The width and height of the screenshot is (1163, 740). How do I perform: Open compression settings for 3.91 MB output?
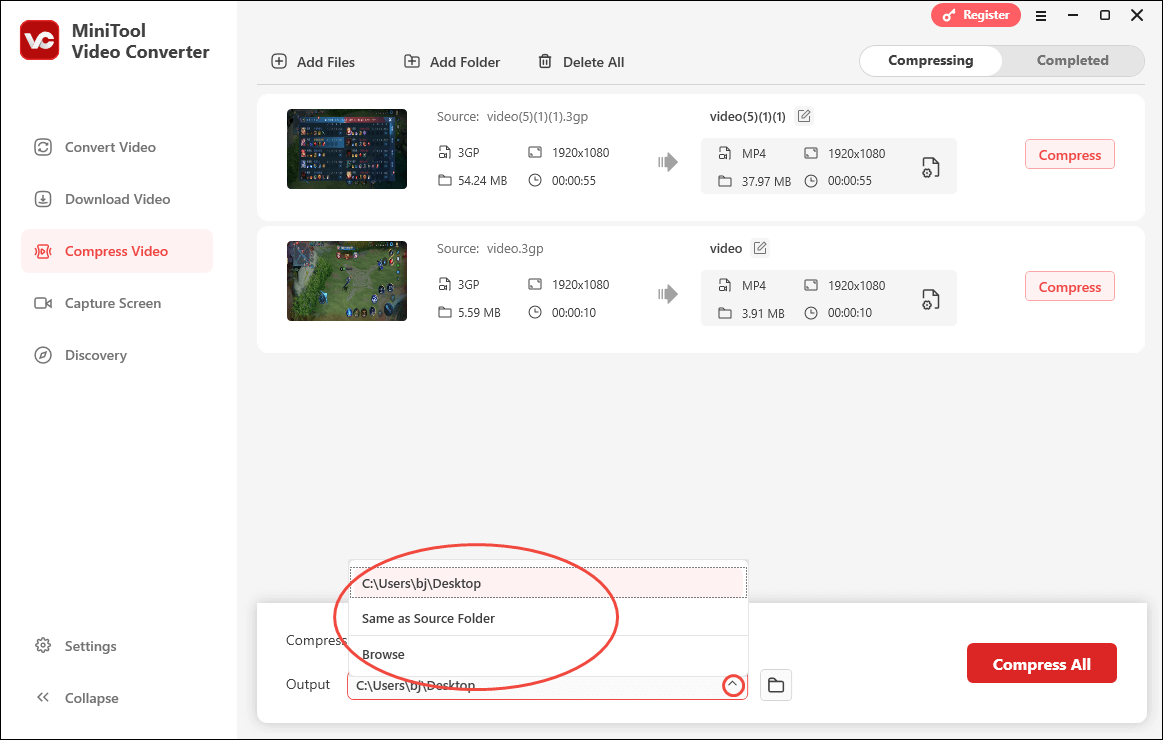pos(930,299)
